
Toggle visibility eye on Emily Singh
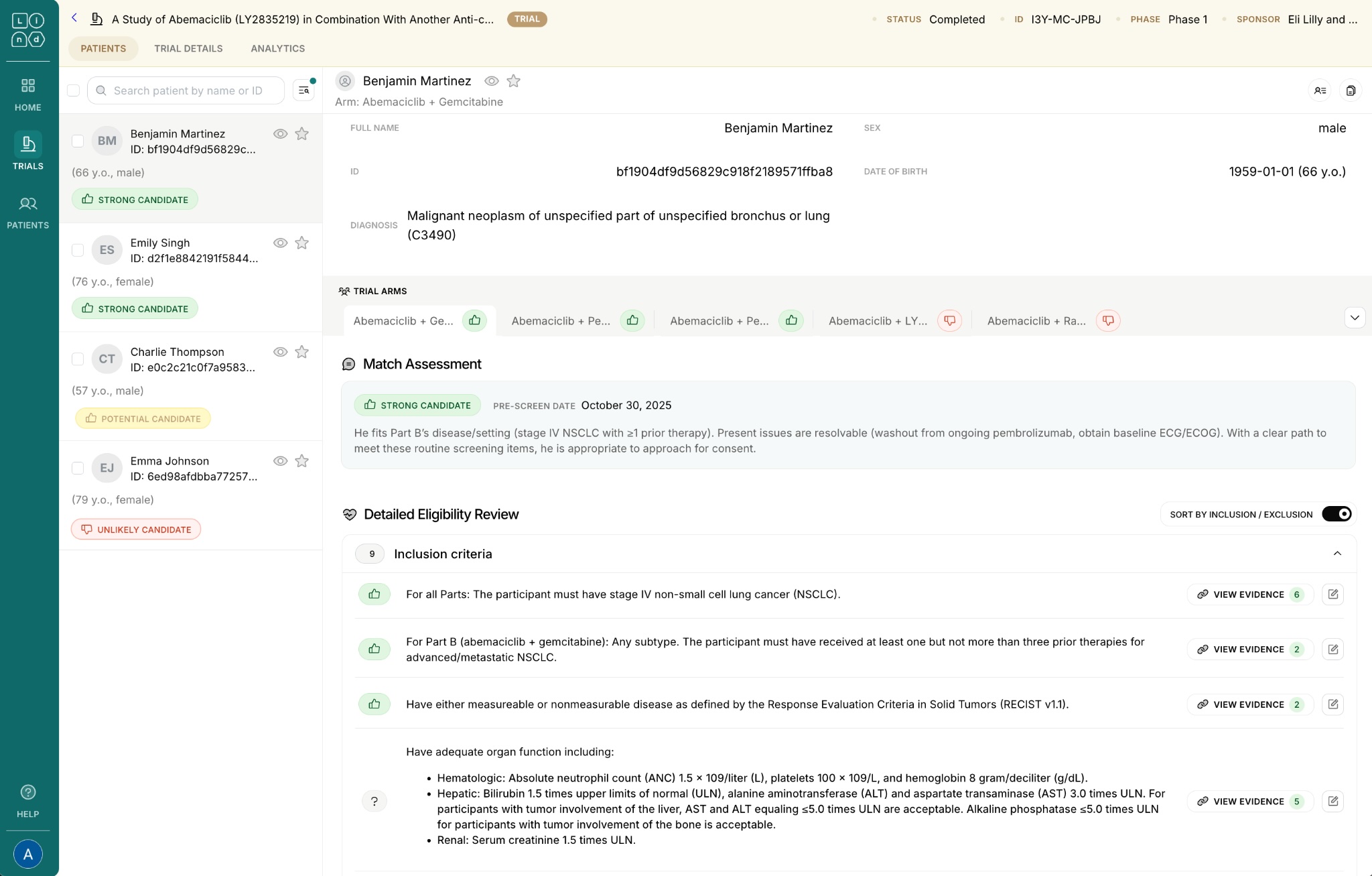pyautogui.click(x=279, y=243)
